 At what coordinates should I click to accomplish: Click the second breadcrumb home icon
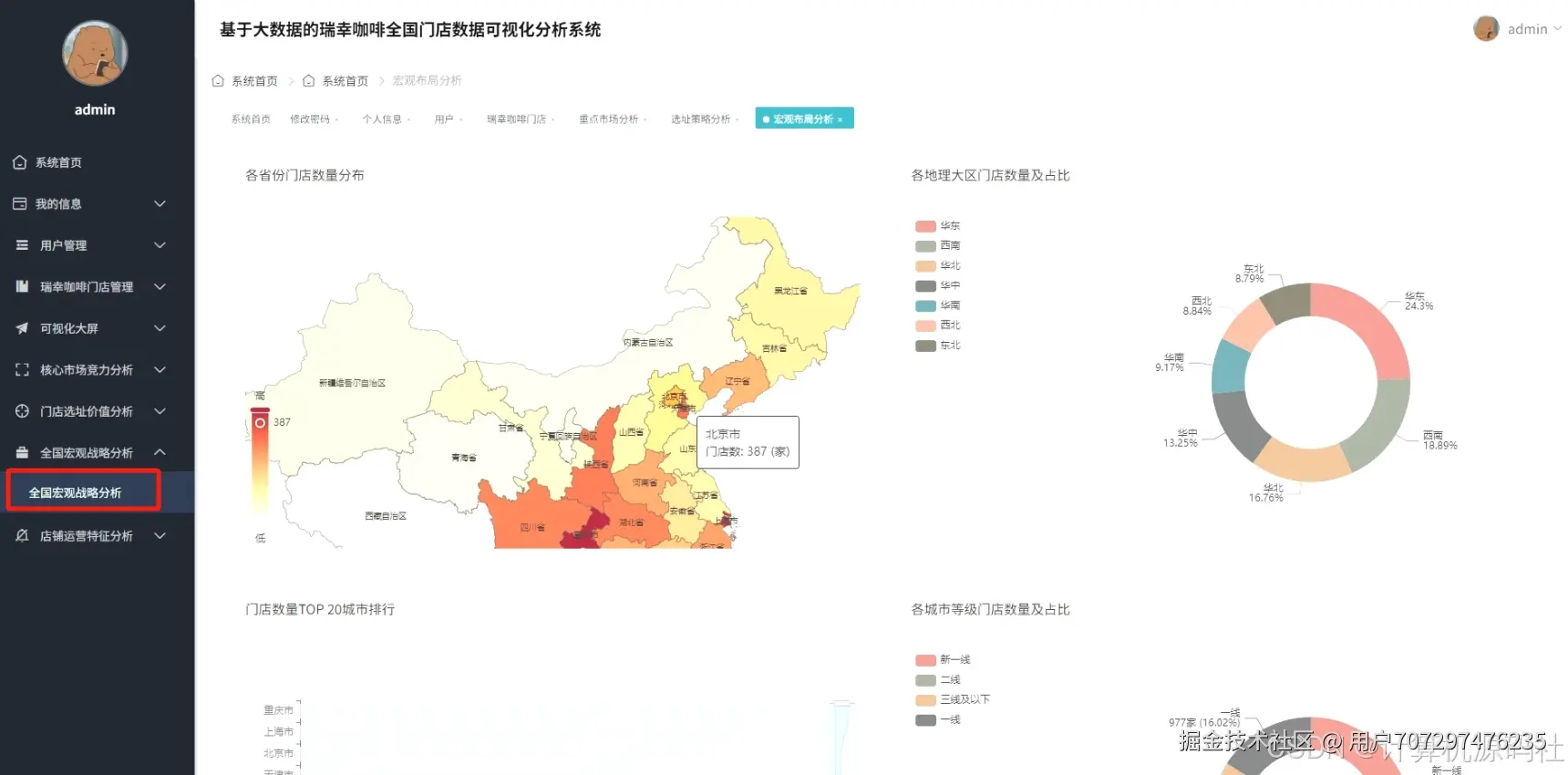tap(309, 81)
